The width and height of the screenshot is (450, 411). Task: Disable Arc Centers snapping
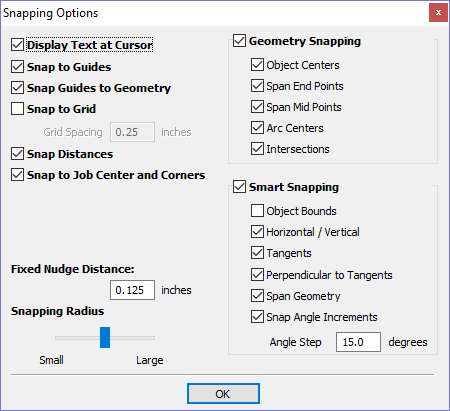pyautogui.click(x=257, y=128)
